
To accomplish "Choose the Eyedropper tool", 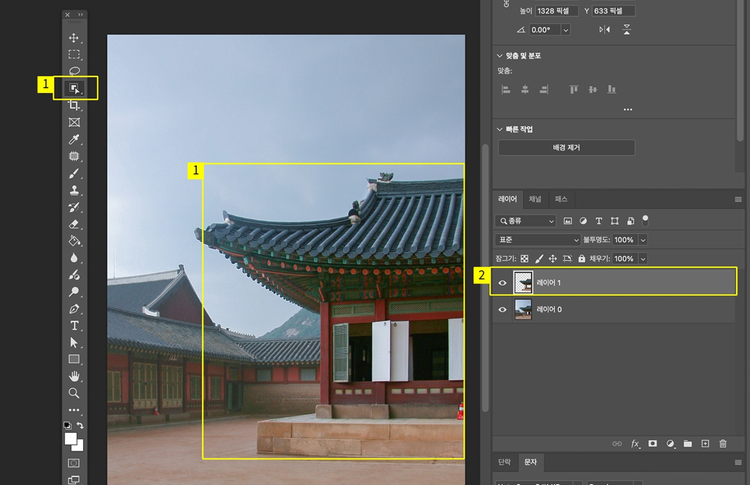I will (x=74, y=140).
